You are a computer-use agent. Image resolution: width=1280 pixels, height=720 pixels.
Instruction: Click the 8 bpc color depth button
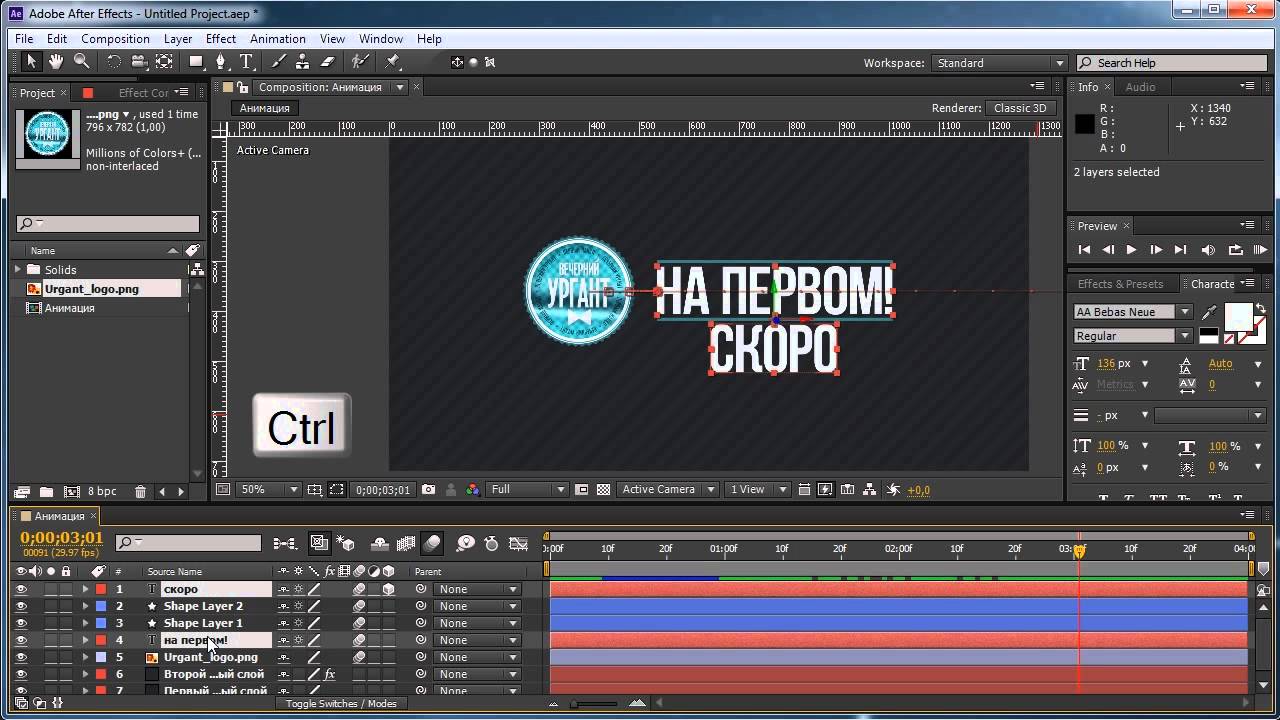102,491
